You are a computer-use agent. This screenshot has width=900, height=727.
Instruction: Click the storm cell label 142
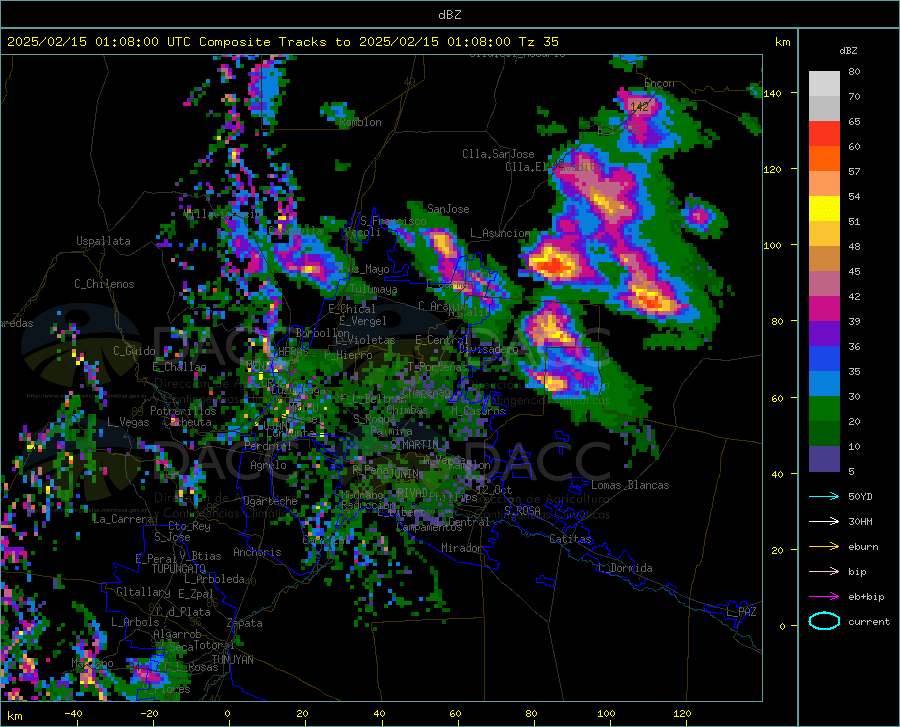click(639, 107)
